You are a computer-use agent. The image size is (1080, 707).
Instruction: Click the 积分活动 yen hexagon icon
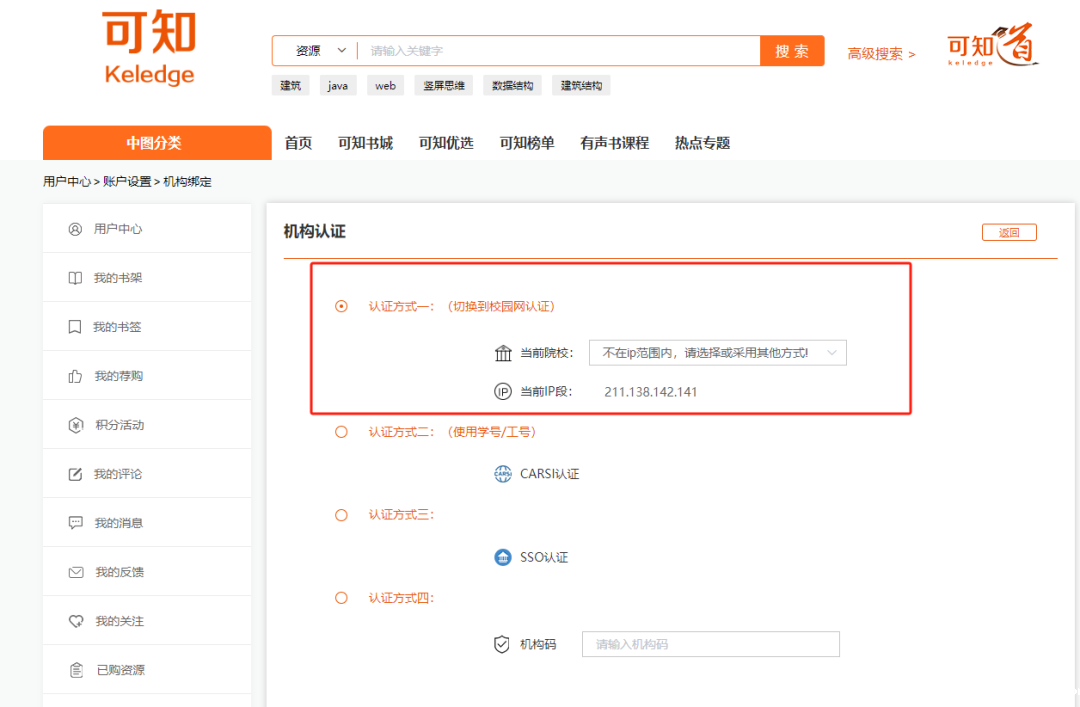click(x=75, y=425)
